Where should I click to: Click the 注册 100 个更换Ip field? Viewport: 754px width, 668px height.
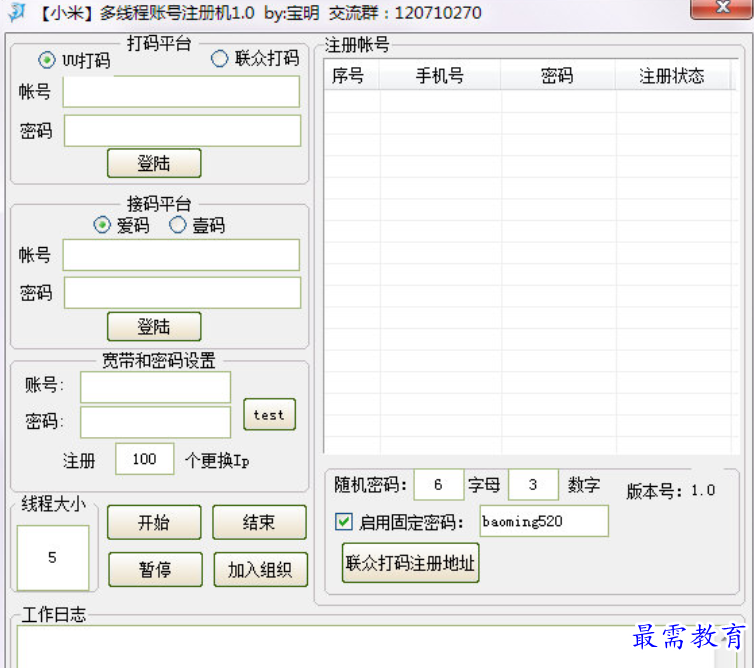click(145, 459)
